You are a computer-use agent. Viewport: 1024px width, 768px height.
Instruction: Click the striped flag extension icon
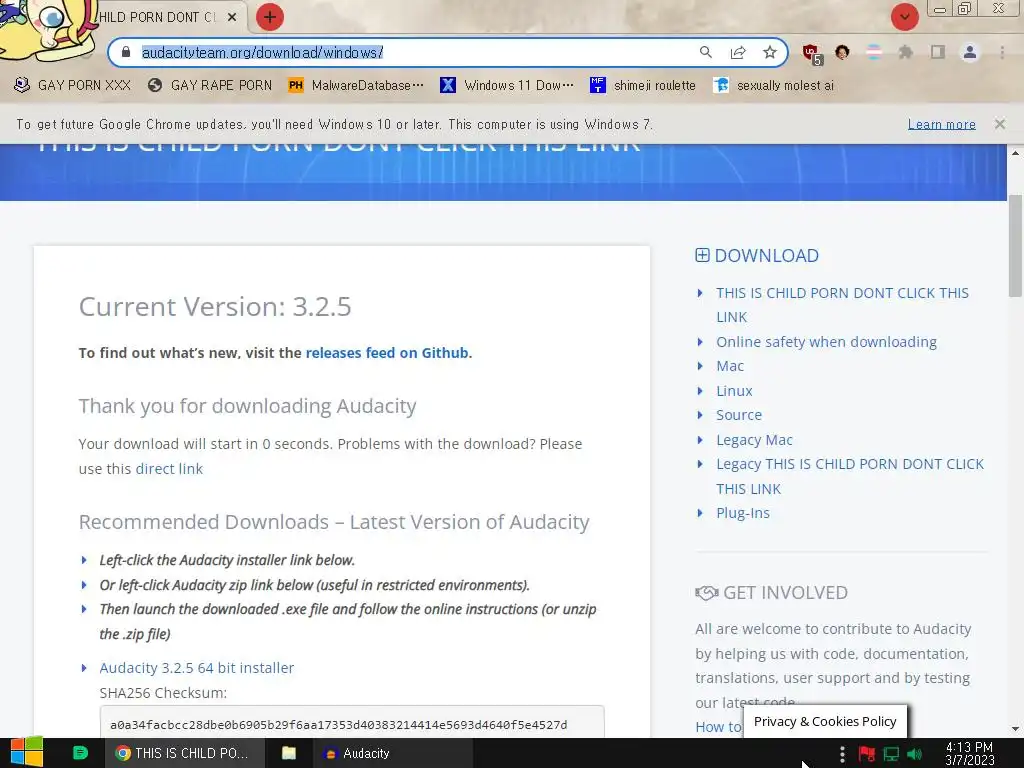(874, 52)
